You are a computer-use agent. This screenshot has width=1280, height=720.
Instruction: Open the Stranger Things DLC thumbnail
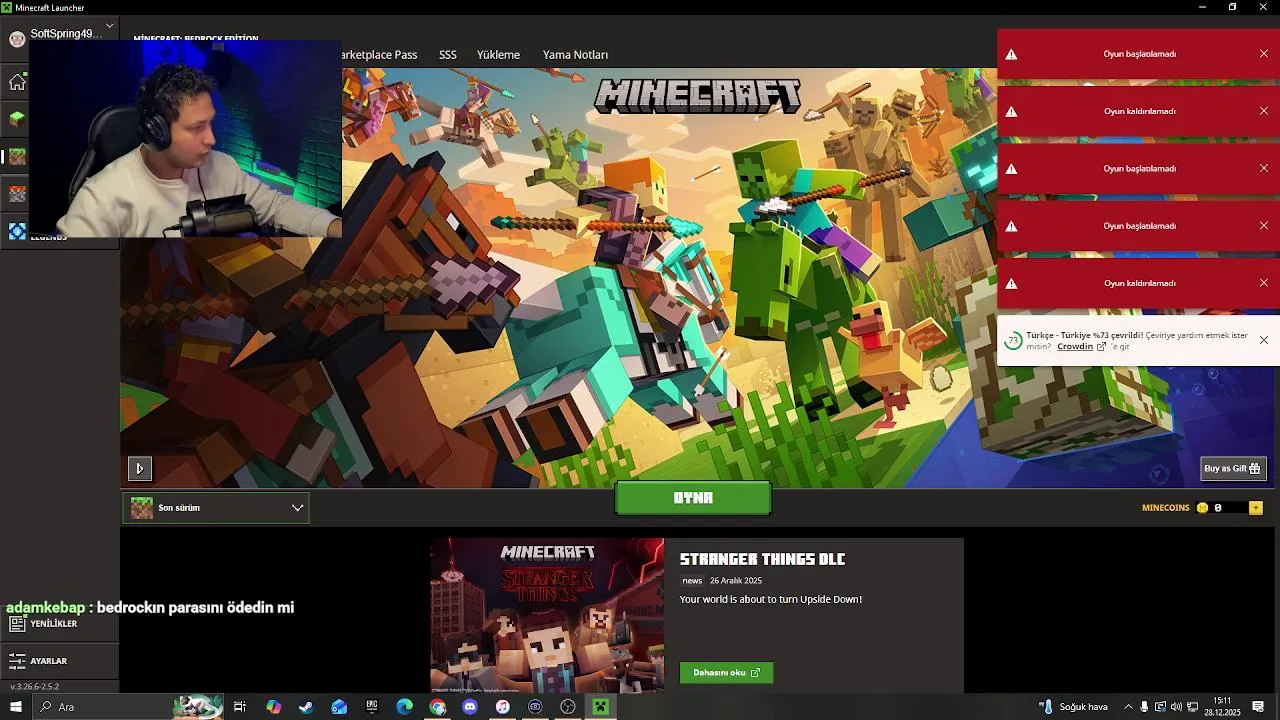pyautogui.click(x=547, y=615)
